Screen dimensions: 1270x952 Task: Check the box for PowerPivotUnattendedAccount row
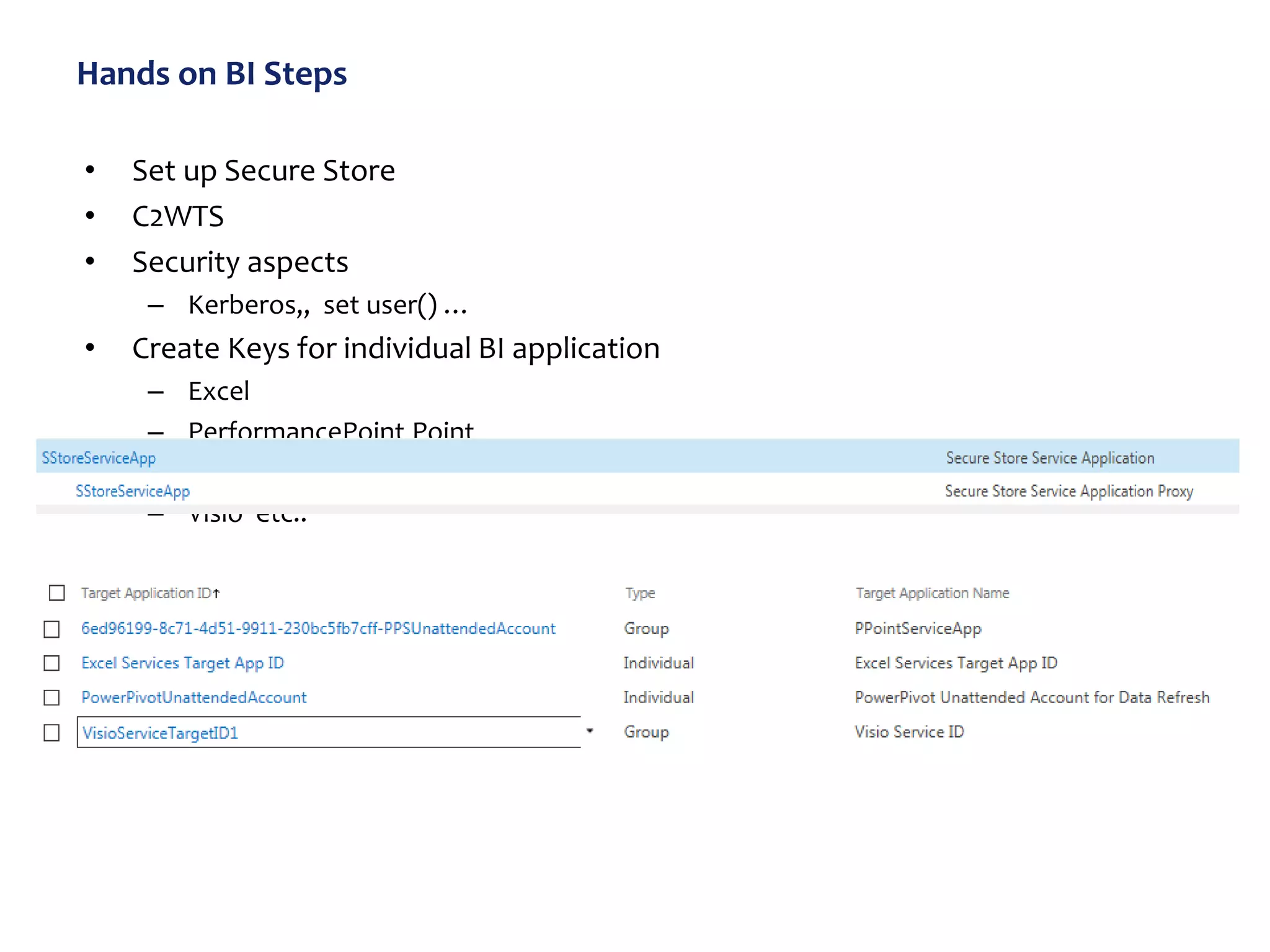(51, 698)
